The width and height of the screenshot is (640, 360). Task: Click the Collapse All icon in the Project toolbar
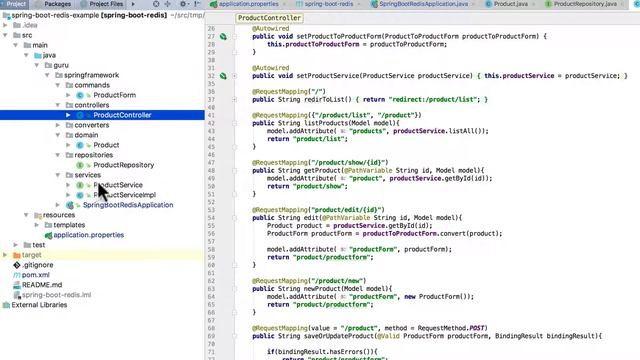(168, 4)
